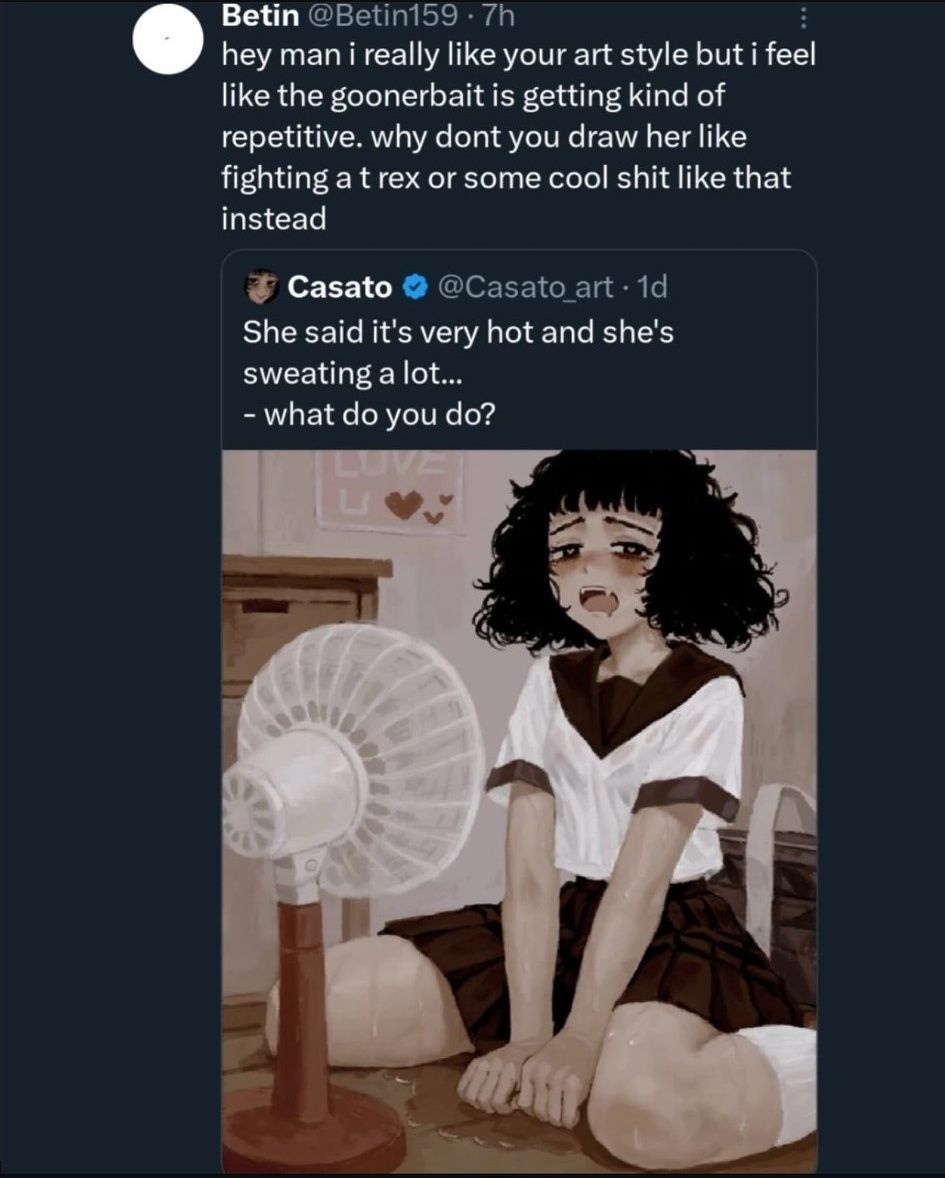The width and height of the screenshot is (945, 1178).
Task: Click the 'what do you do?' line
Action: click(x=369, y=414)
